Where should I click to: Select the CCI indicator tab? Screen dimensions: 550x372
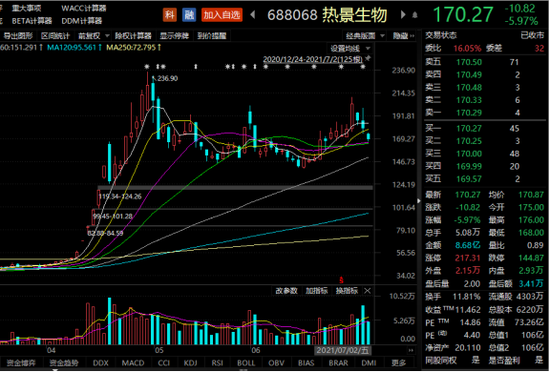(x=164, y=363)
